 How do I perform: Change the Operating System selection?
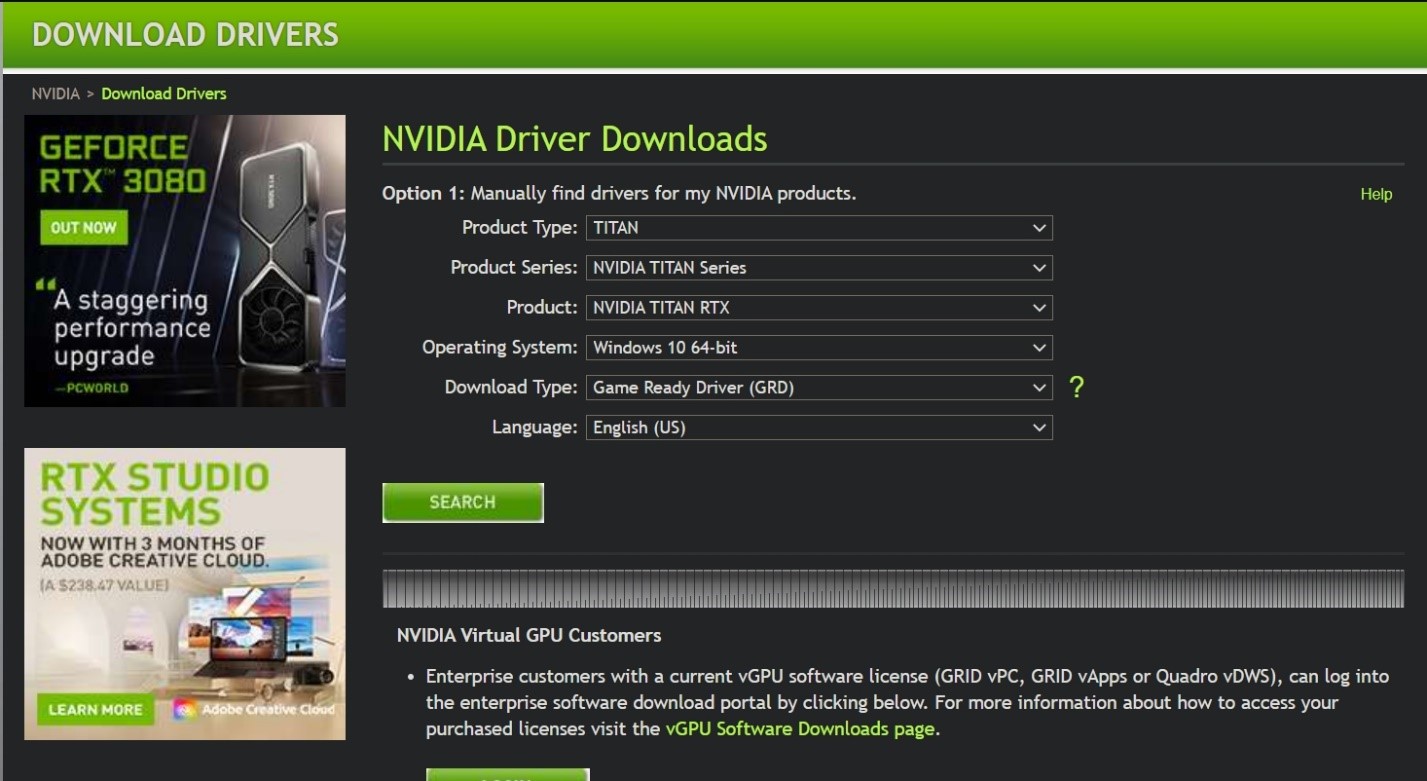coord(818,348)
